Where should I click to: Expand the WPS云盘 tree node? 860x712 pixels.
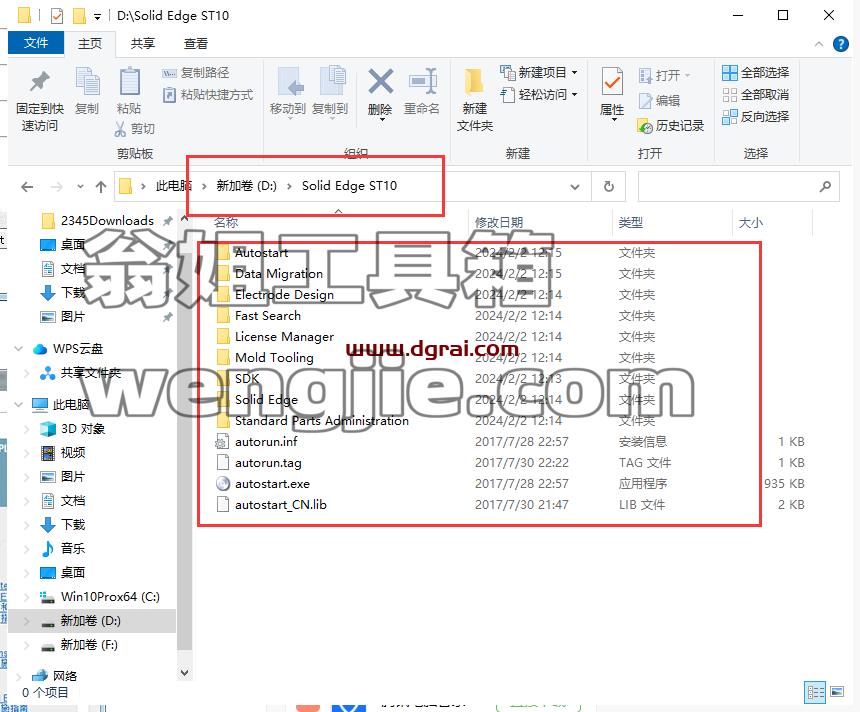pyautogui.click(x=19, y=349)
